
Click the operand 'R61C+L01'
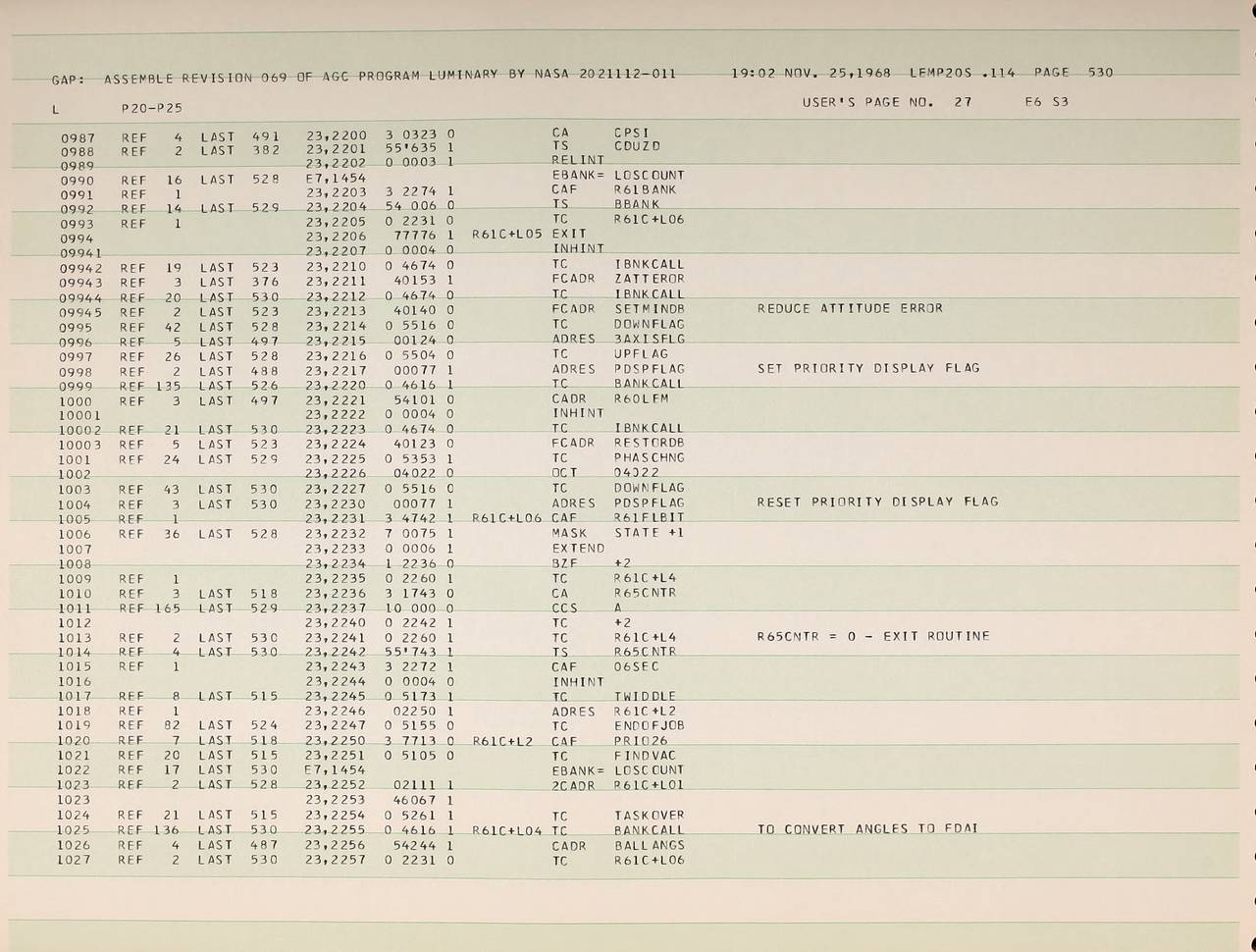pyautogui.click(x=649, y=785)
